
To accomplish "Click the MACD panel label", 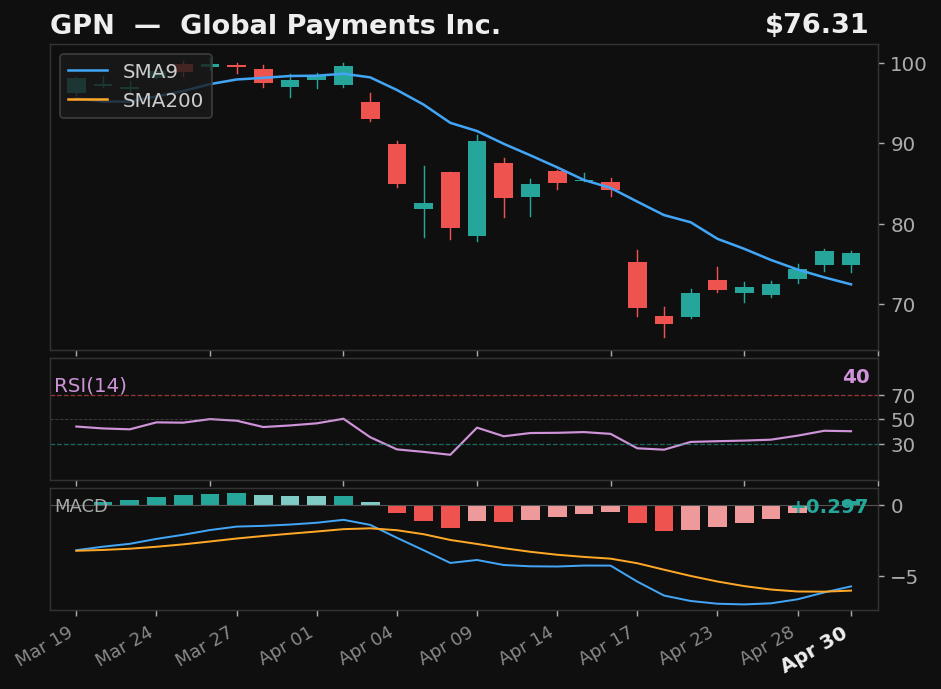I will (x=81, y=506).
